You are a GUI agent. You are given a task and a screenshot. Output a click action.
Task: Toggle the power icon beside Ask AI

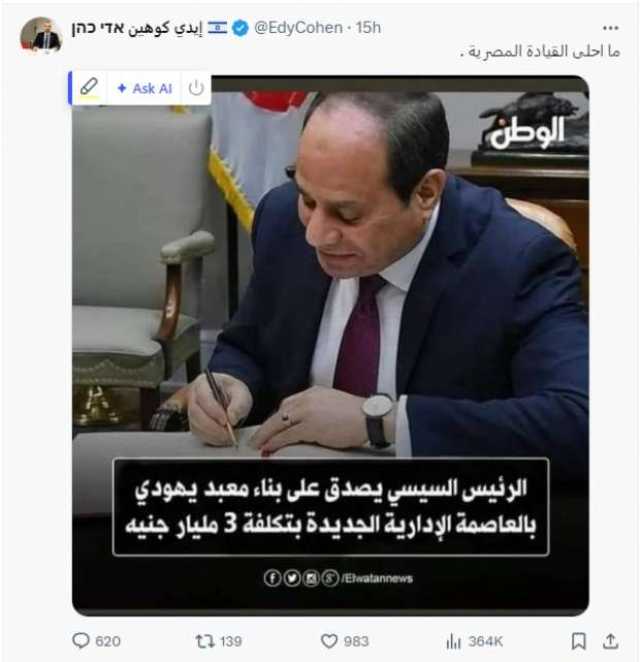(196, 88)
